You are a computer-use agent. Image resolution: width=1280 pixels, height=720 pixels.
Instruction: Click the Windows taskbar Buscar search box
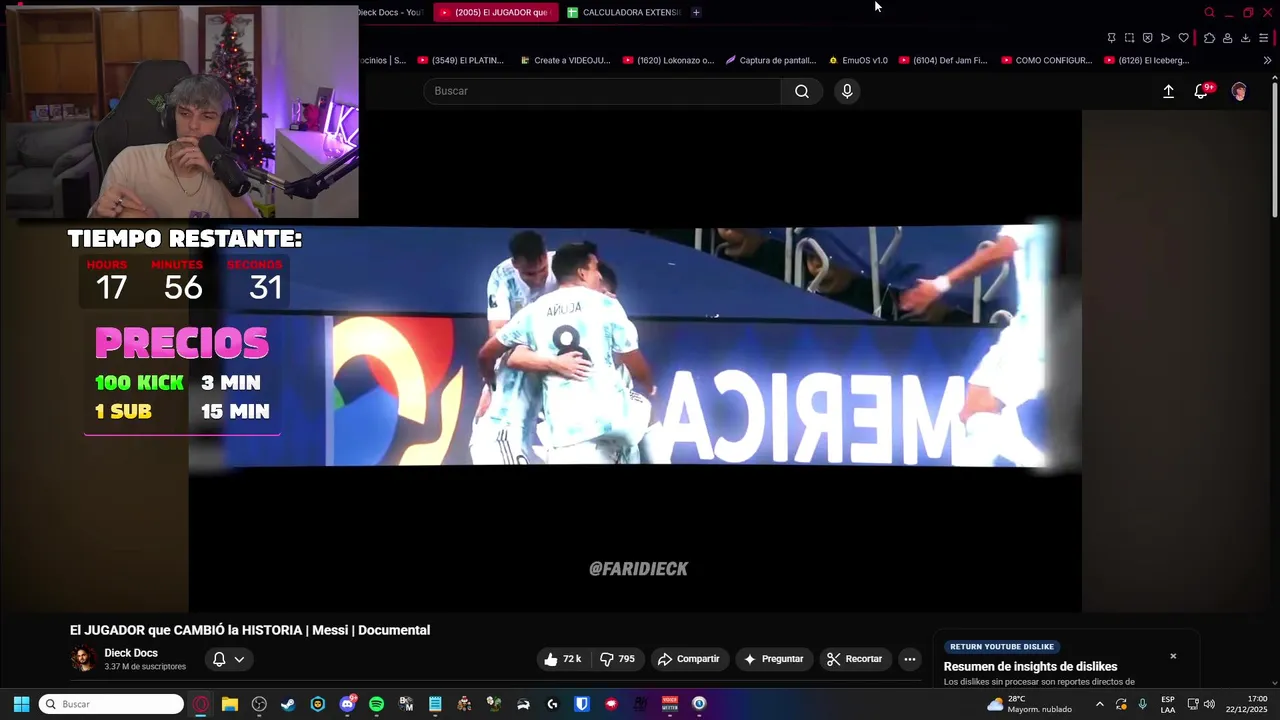pos(111,704)
